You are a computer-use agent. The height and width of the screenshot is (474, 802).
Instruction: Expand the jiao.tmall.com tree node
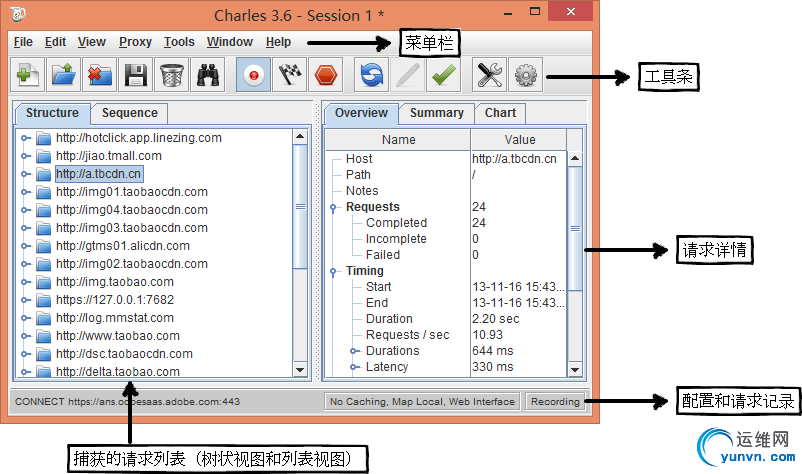pos(25,156)
